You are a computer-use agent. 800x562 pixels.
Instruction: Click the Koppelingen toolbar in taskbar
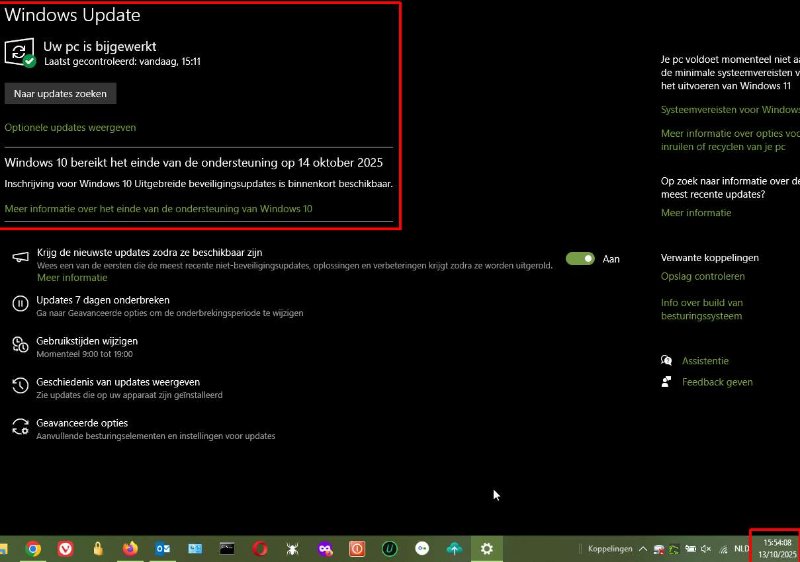point(610,549)
